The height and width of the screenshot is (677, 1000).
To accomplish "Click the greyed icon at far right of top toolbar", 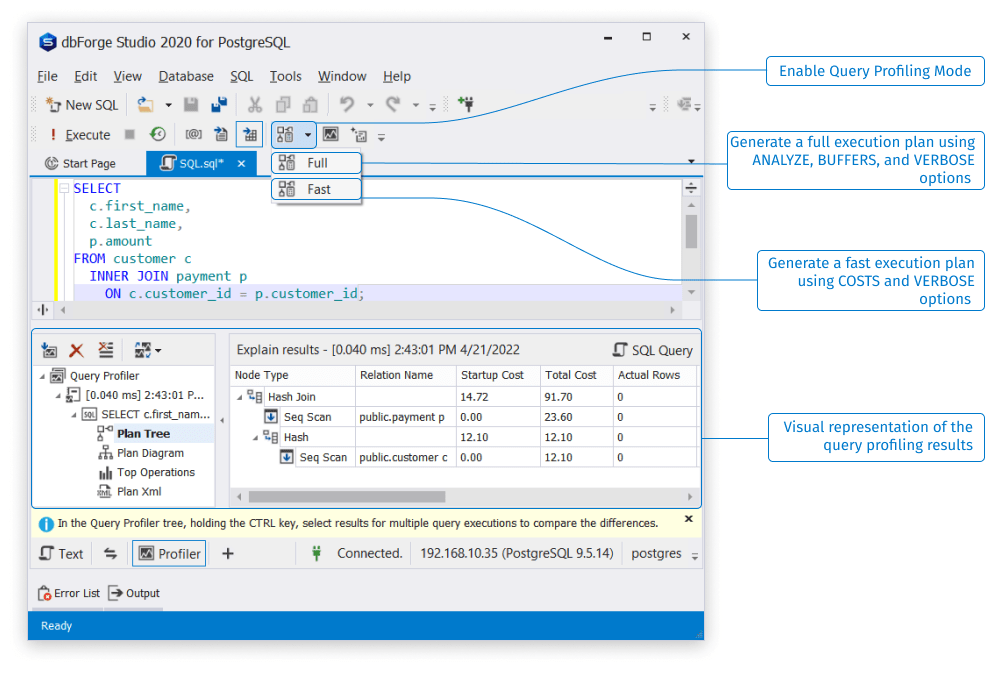I will pos(685,104).
